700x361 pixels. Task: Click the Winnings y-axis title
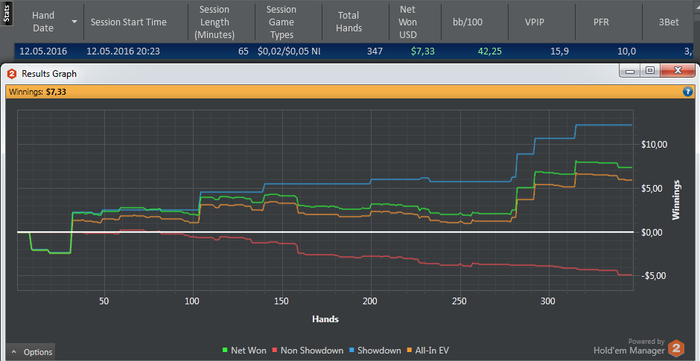click(676, 199)
